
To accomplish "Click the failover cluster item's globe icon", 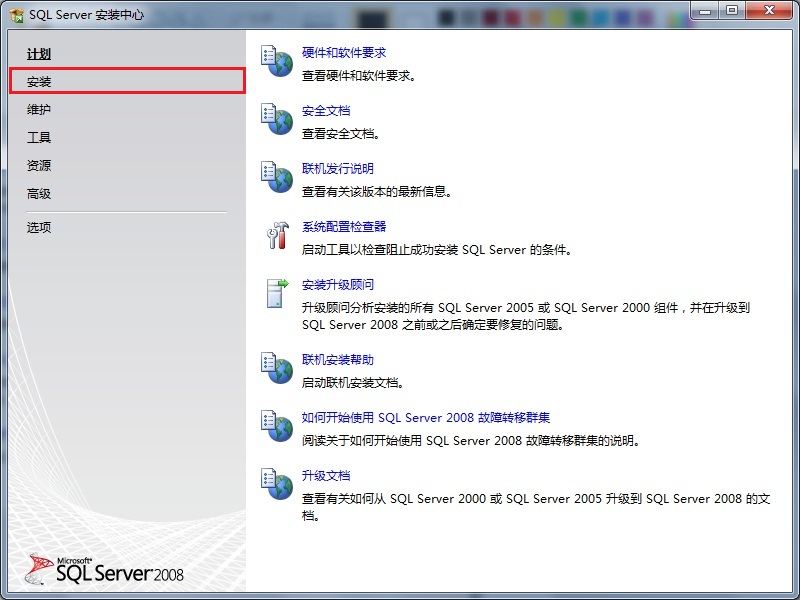I will [275, 426].
